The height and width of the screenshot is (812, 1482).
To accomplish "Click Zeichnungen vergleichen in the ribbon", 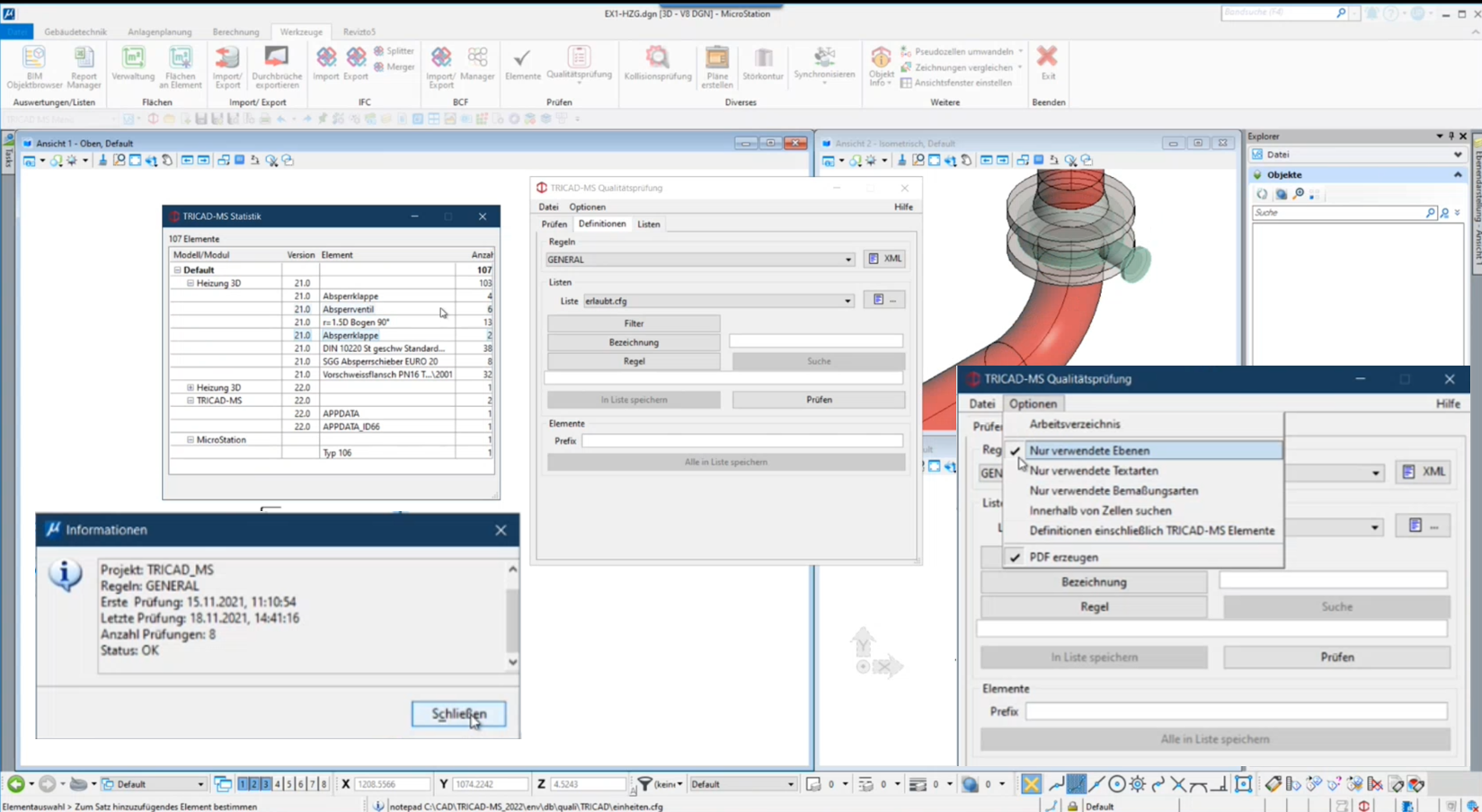I will (963, 67).
